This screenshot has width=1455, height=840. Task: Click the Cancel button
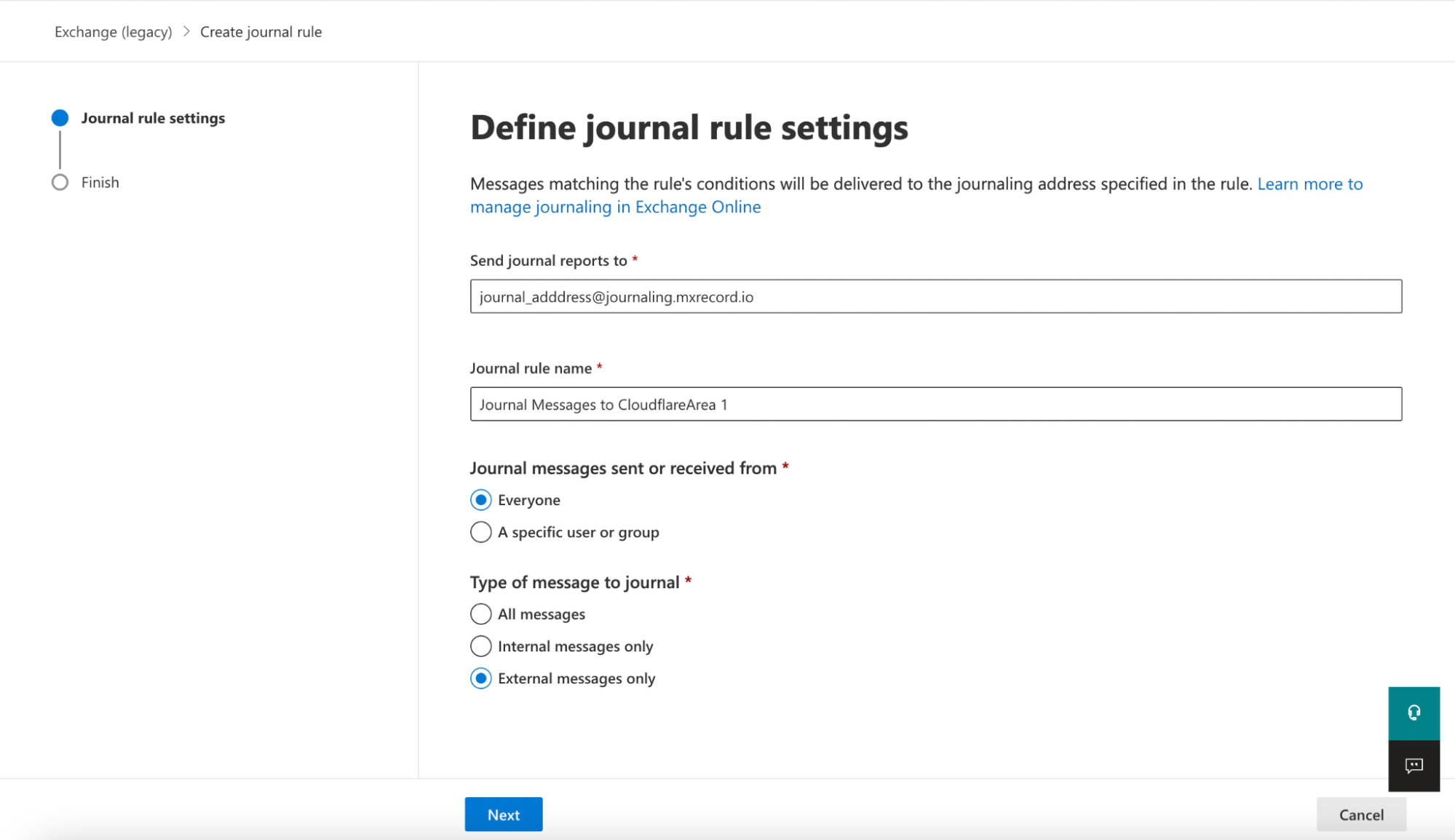(x=1360, y=814)
